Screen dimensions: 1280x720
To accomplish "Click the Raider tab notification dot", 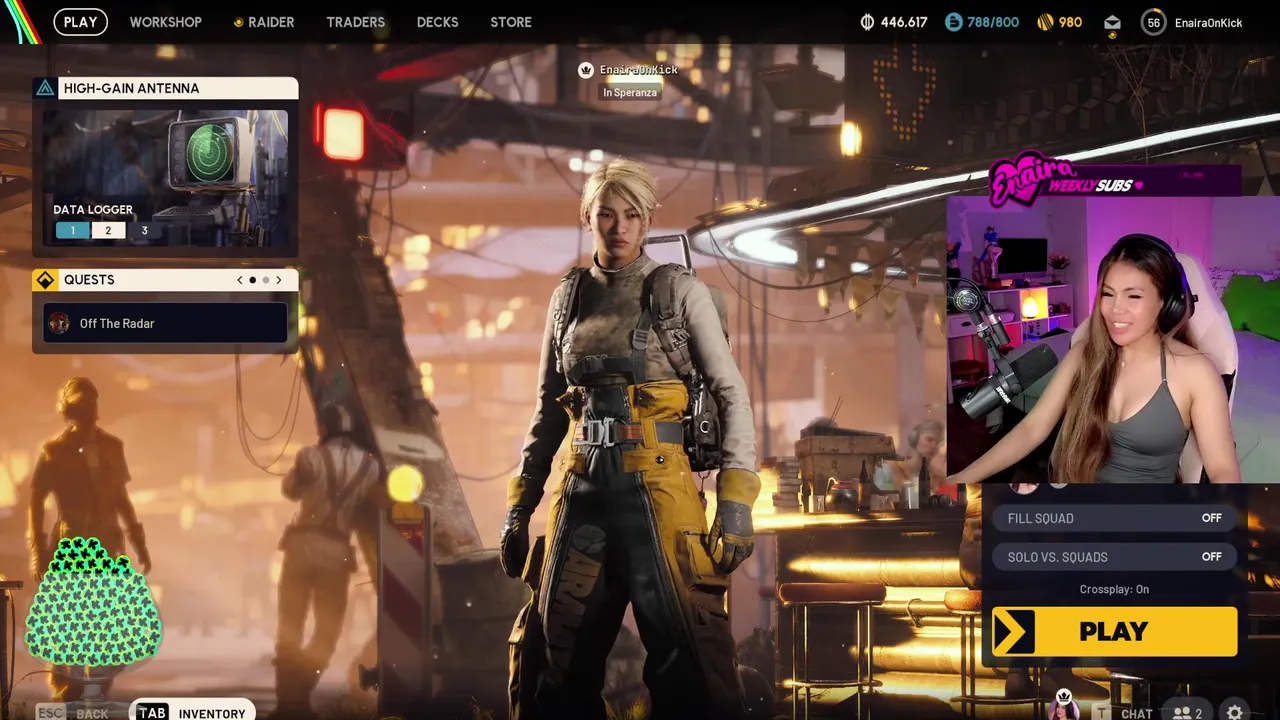I will coord(238,22).
